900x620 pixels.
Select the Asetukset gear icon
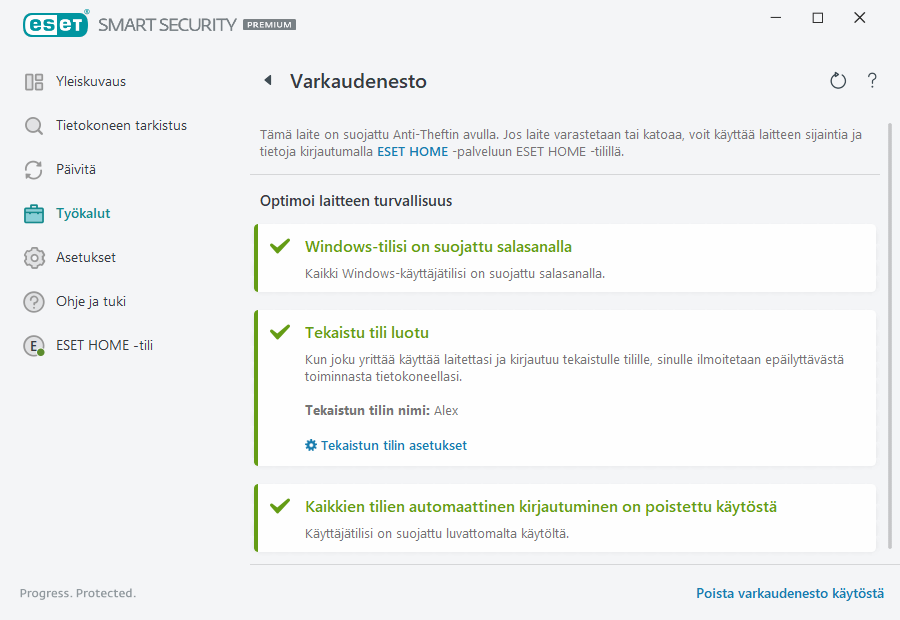[x=33, y=257]
